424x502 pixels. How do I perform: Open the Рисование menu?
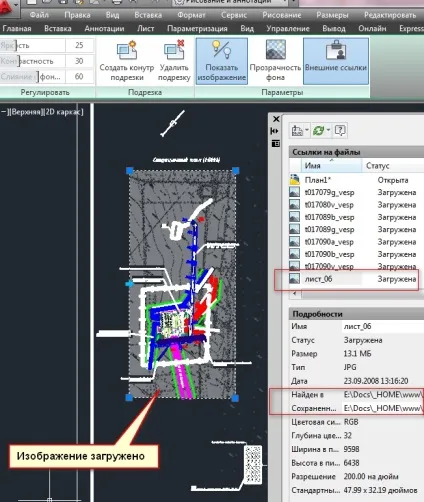click(x=282, y=15)
